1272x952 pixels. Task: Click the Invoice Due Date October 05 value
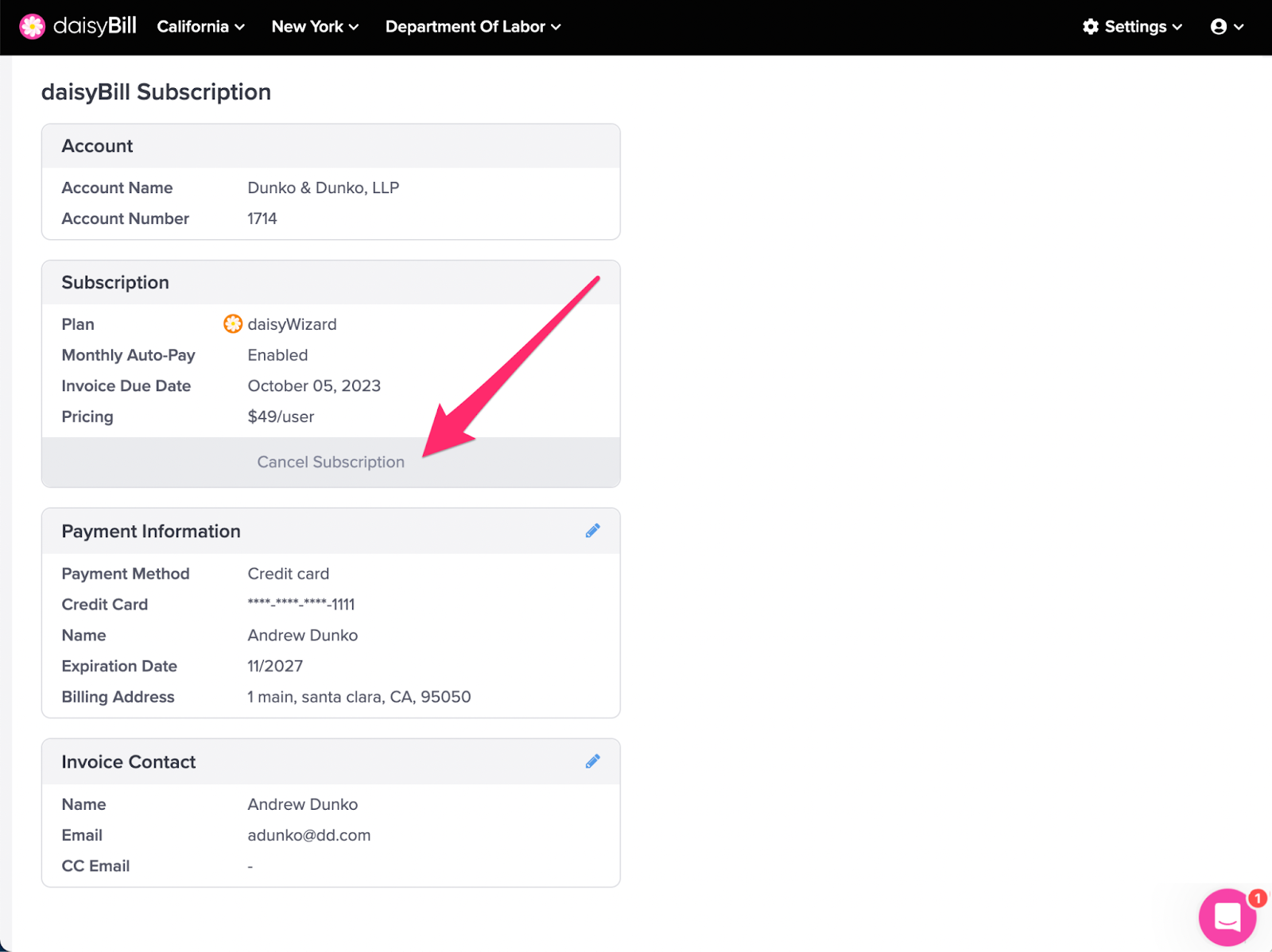click(x=313, y=385)
